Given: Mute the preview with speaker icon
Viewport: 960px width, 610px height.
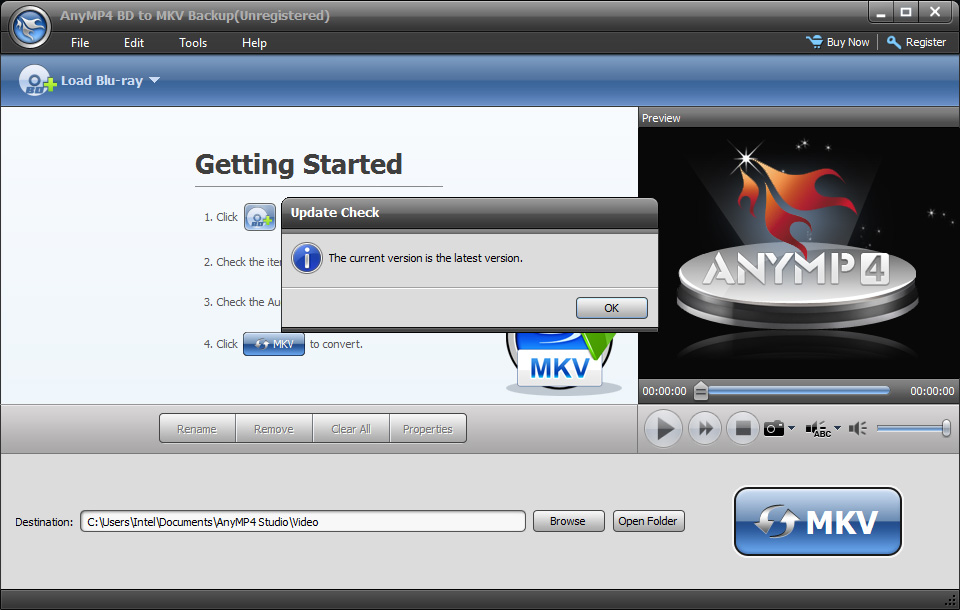Looking at the screenshot, I should [x=858, y=428].
